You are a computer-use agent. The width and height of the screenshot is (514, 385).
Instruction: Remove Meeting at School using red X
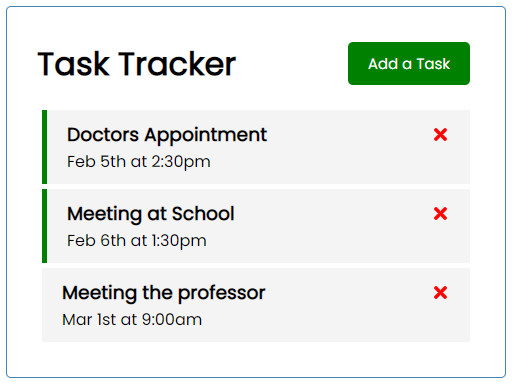point(440,214)
